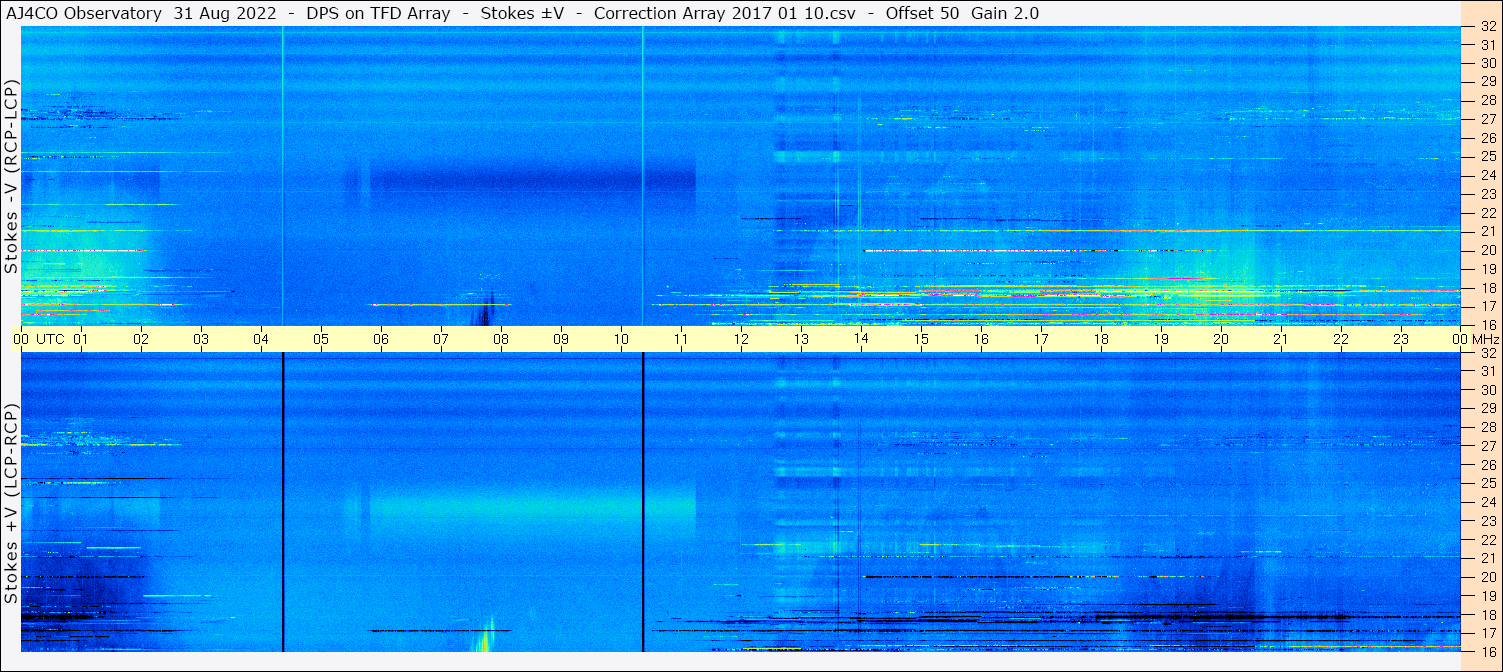
Task: Click the 'Gain 2.0' value in header
Action: pos(1005,13)
